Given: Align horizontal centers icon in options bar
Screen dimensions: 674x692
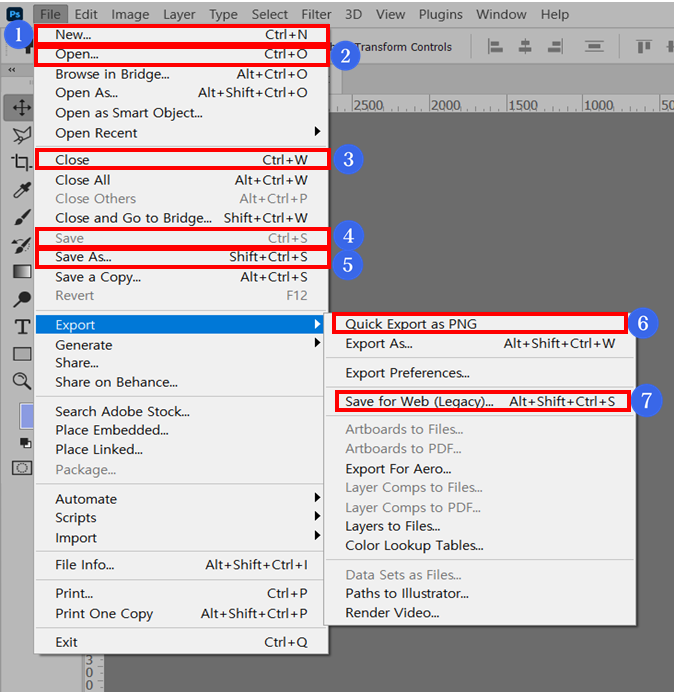Looking at the screenshot, I should [x=525, y=46].
